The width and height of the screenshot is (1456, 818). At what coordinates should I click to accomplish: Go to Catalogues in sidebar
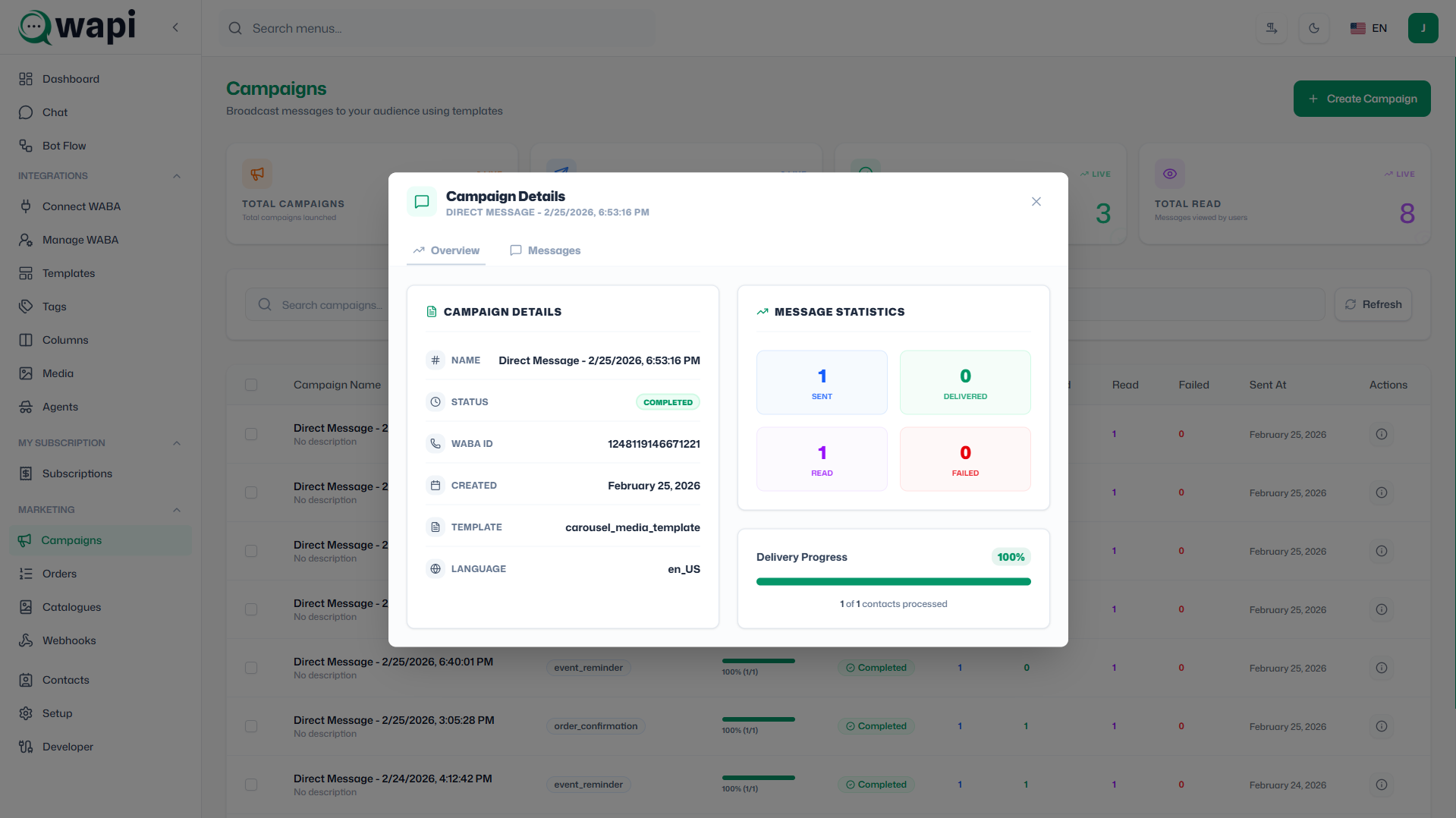coord(71,607)
